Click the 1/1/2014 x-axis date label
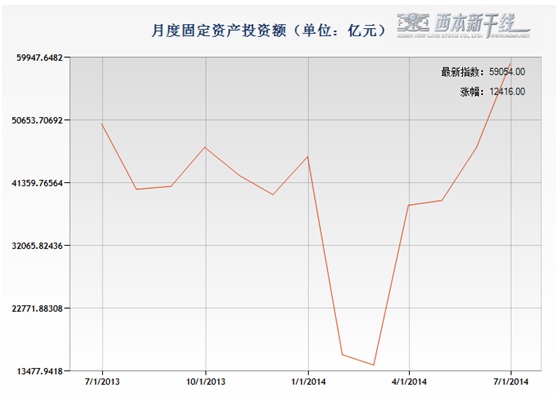 click(x=309, y=382)
